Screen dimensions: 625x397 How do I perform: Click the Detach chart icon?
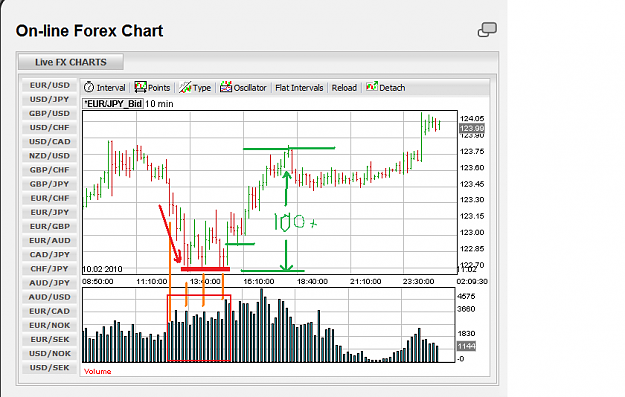(372, 86)
